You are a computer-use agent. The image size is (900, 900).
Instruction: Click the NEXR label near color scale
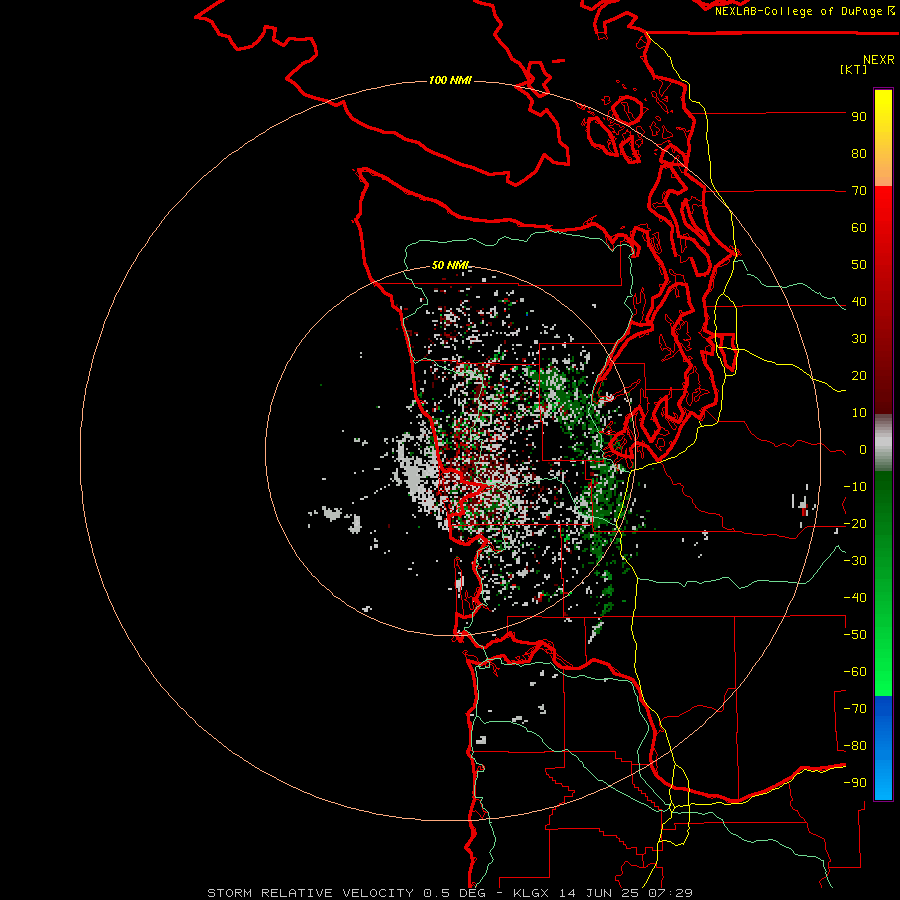click(x=879, y=59)
